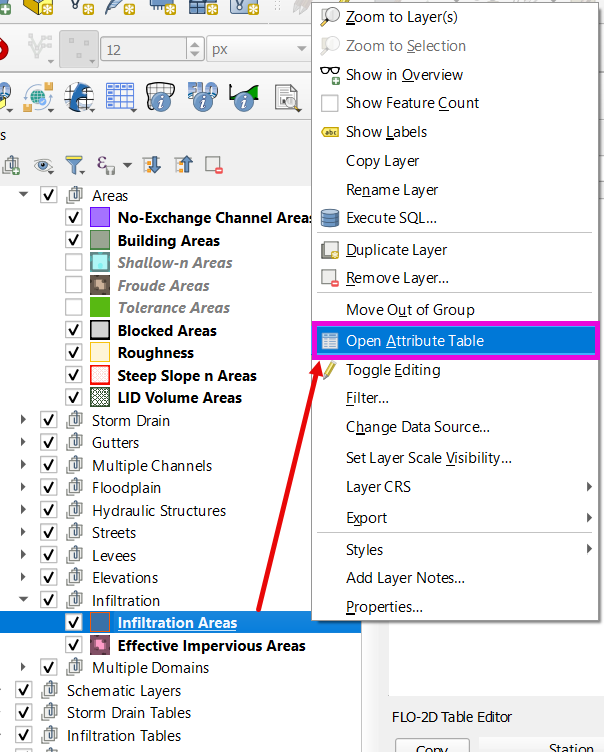Click the filter legend funnel icon
604x752 pixels.
pos(74,165)
